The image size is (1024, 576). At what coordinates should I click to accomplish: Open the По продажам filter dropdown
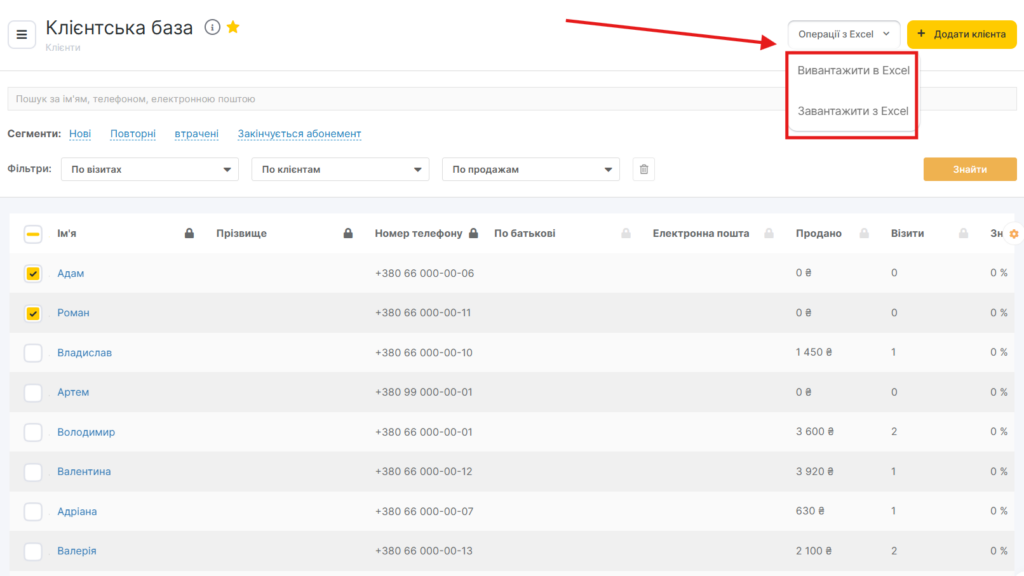pos(530,170)
